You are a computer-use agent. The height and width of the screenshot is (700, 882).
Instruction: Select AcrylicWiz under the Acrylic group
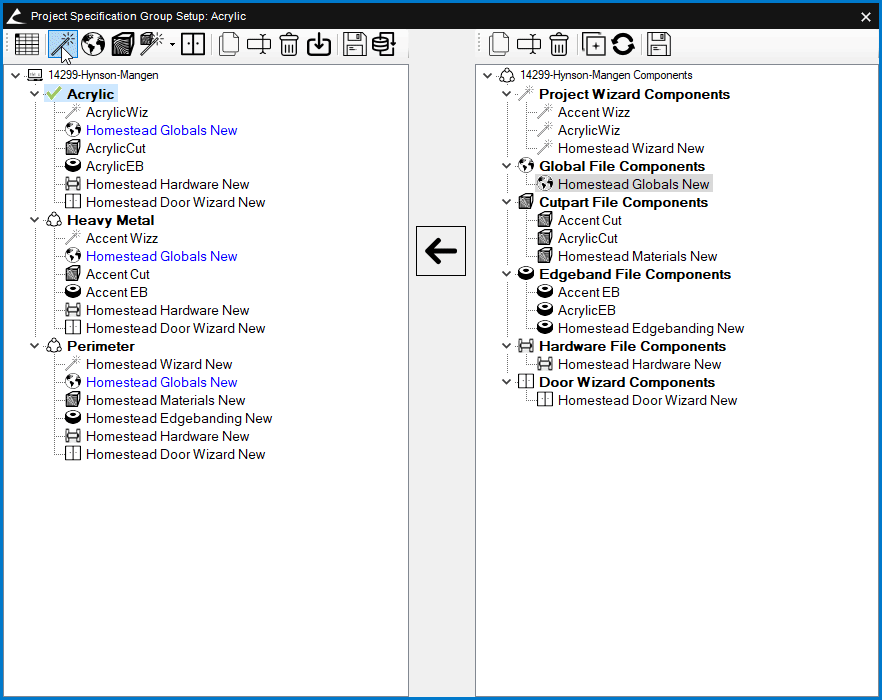[116, 112]
